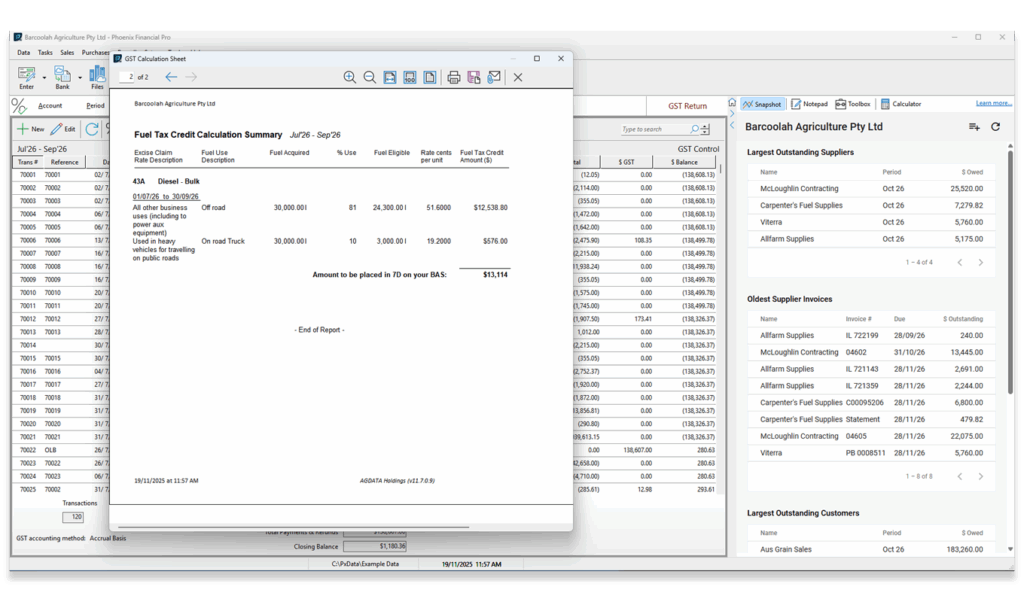Click the New transaction button
This screenshot has width=1024, height=602.
click(31, 129)
